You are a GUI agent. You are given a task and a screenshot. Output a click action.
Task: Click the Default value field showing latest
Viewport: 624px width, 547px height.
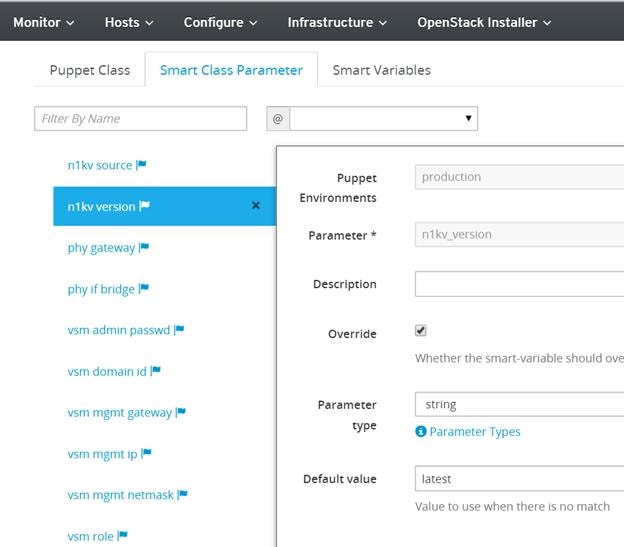[x=519, y=479]
